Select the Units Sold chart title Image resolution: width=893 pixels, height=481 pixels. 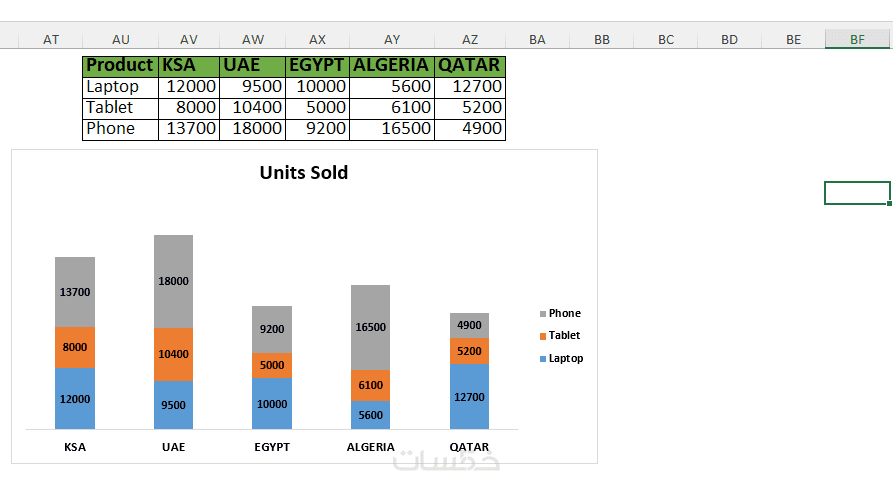304,173
